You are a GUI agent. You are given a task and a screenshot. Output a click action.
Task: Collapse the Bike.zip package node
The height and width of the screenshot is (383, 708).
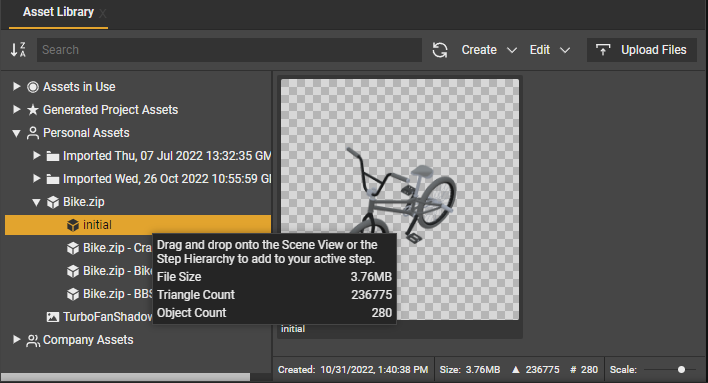(x=37, y=202)
